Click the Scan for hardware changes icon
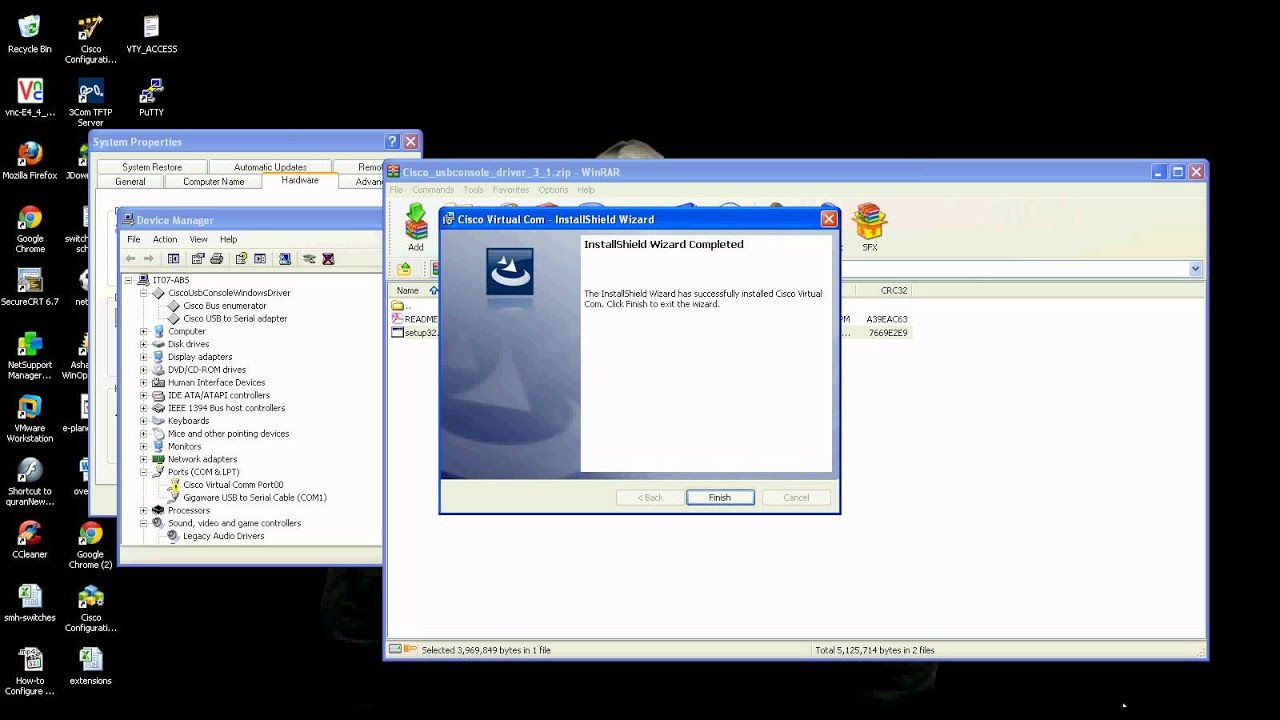Screen dimensions: 1280x720 [285, 258]
